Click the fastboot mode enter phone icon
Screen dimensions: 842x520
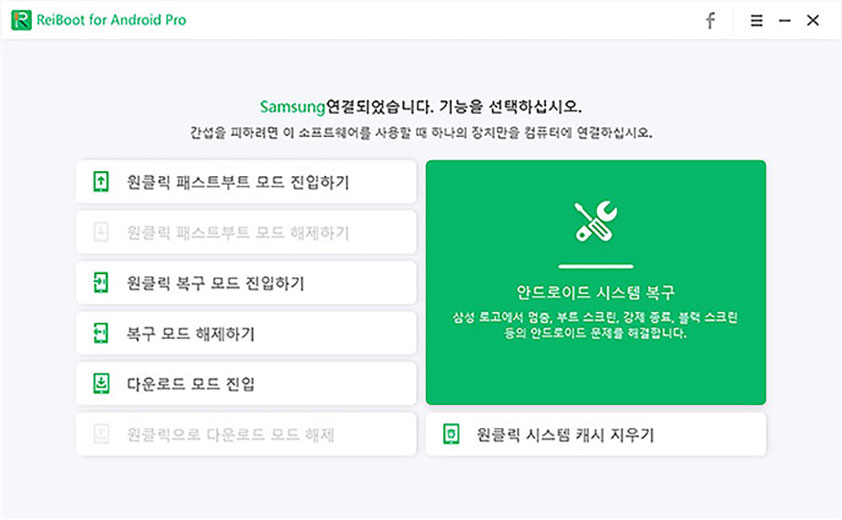(101, 182)
